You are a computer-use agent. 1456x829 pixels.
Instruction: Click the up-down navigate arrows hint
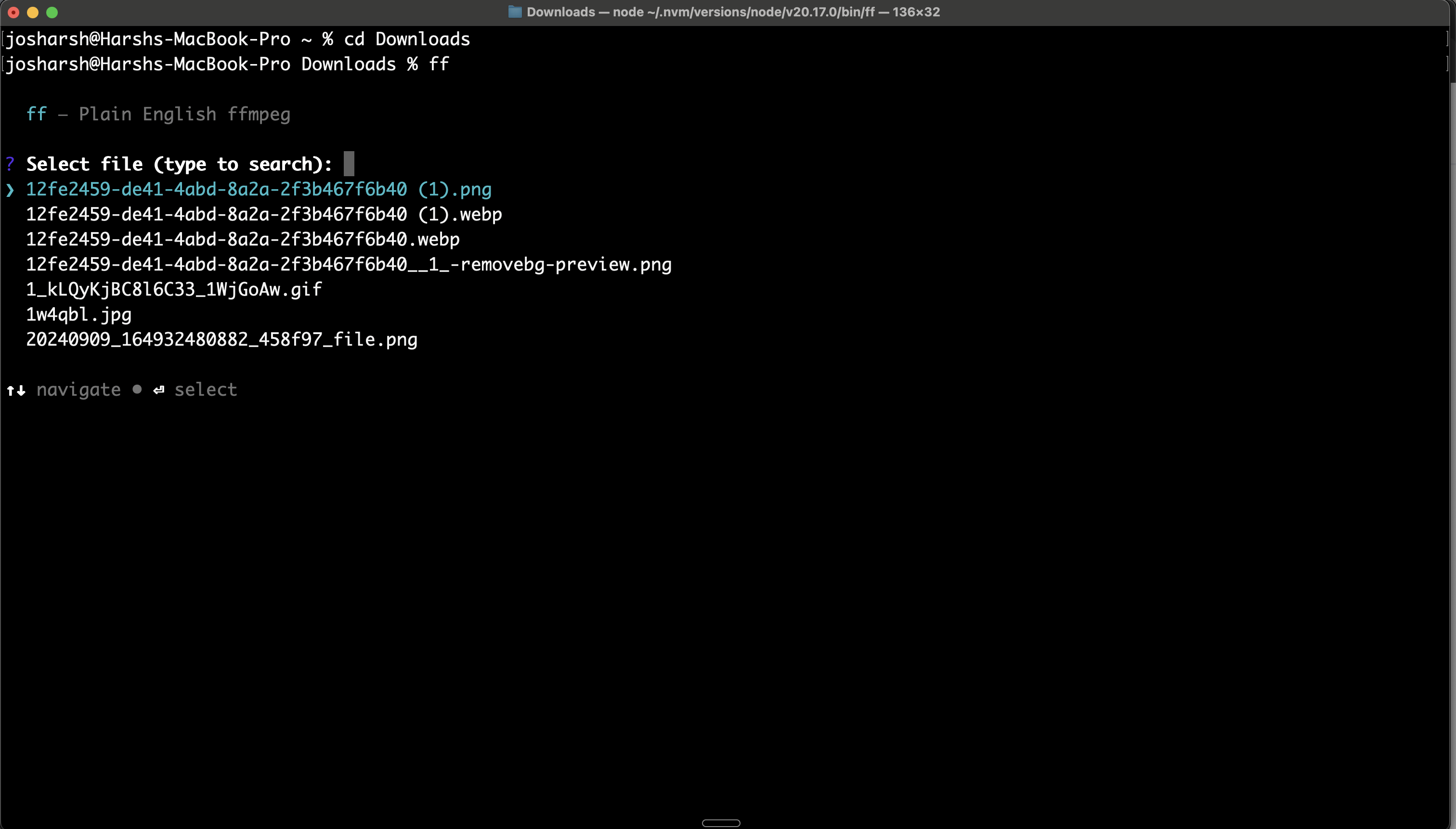click(16, 390)
